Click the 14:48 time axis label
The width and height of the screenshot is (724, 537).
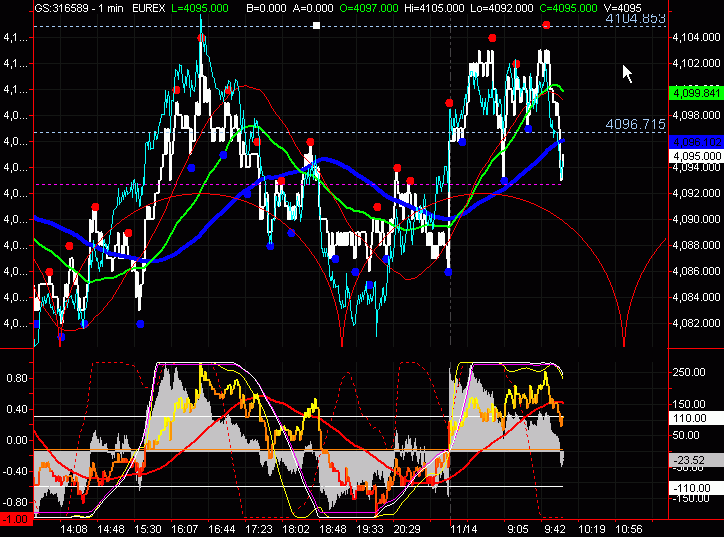click(111, 530)
